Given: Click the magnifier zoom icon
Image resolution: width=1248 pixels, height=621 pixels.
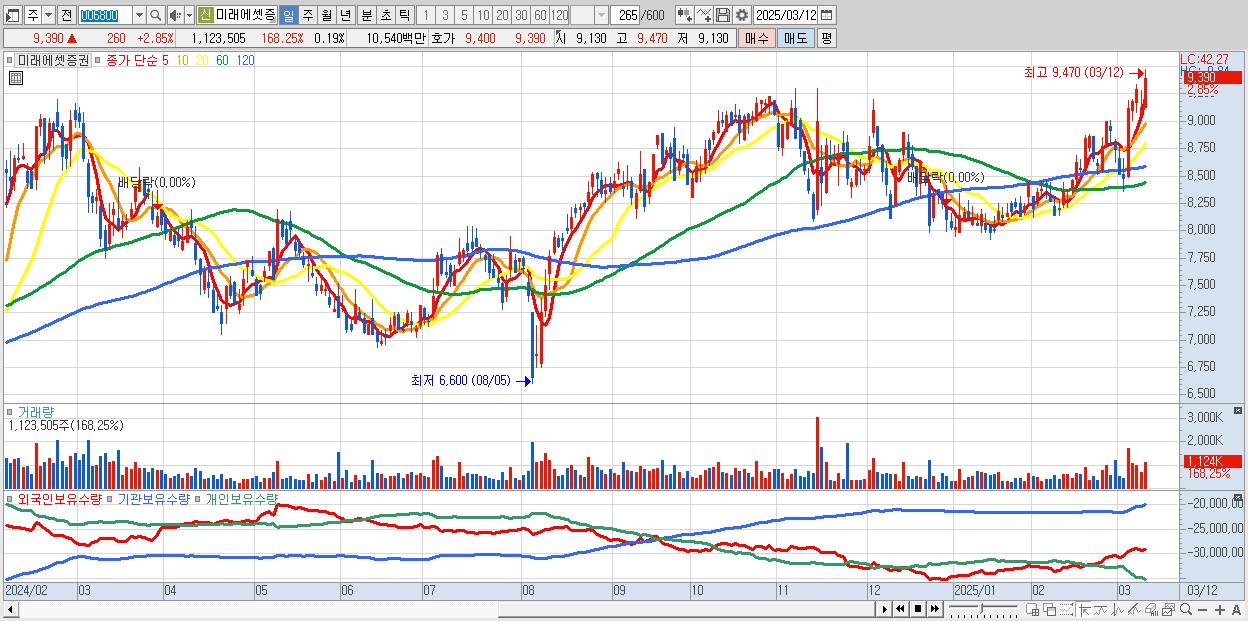Looking at the screenshot, I should point(1186,609).
